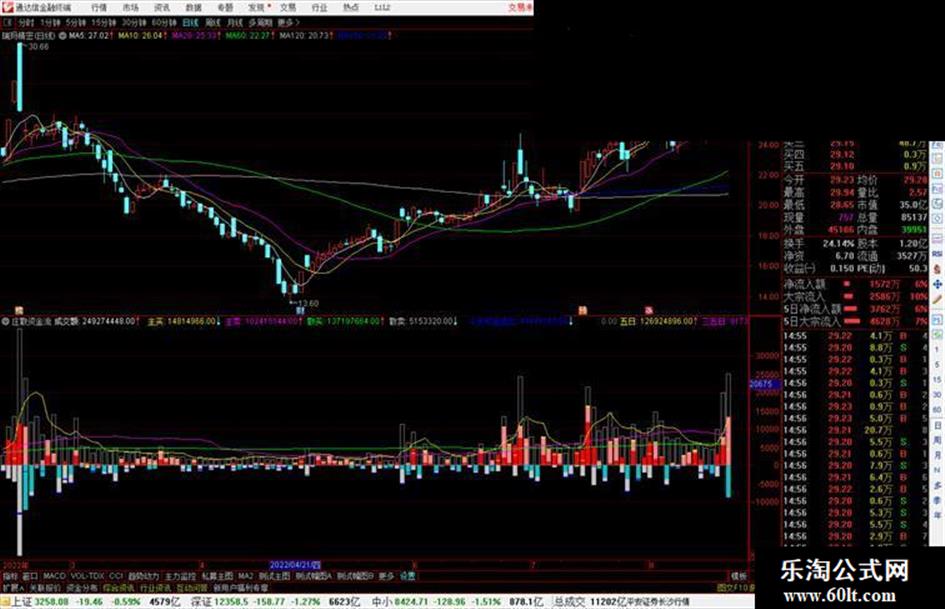The height and width of the screenshot is (609, 945).
Task: Open the 热点 menu
Action: (351, 8)
